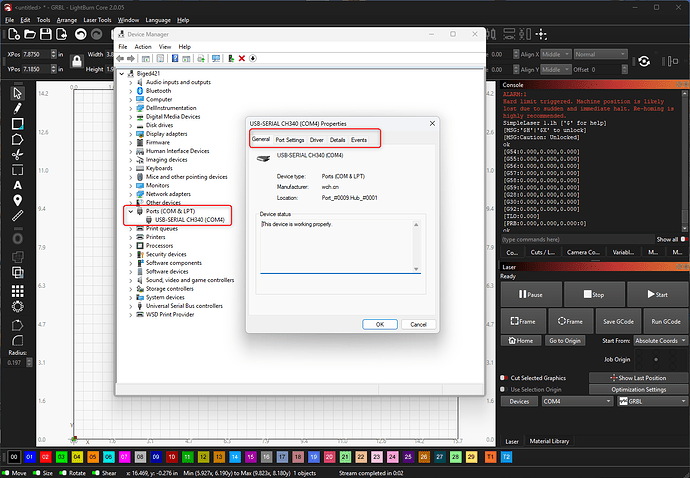Screen dimensions: 690x478
Task: Click OK in the Properties dialog
Action: click(x=379, y=324)
